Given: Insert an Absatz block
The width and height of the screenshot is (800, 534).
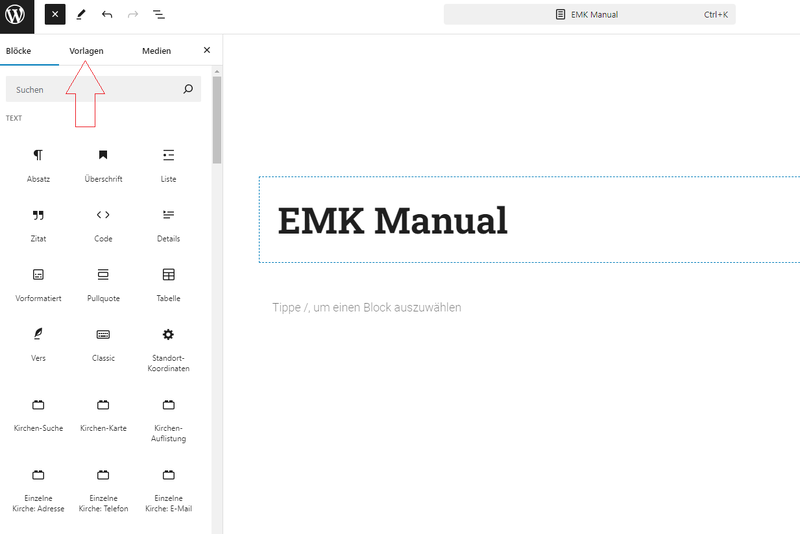Looking at the screenshot, I should tap(38, 165).
